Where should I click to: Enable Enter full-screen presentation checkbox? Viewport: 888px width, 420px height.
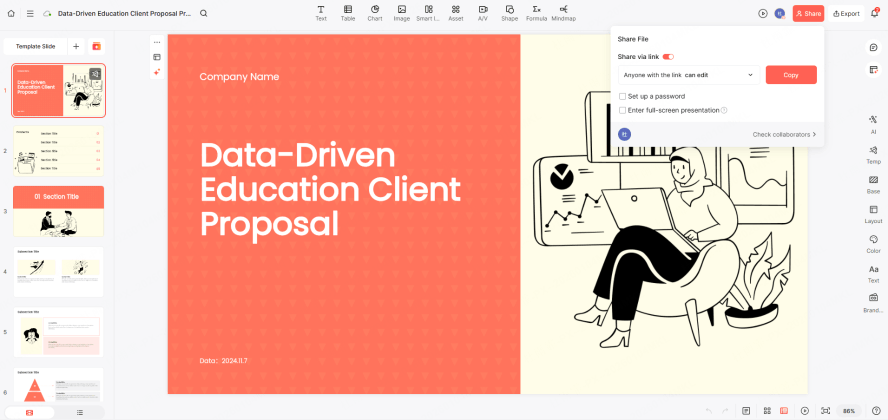point(622,110)
